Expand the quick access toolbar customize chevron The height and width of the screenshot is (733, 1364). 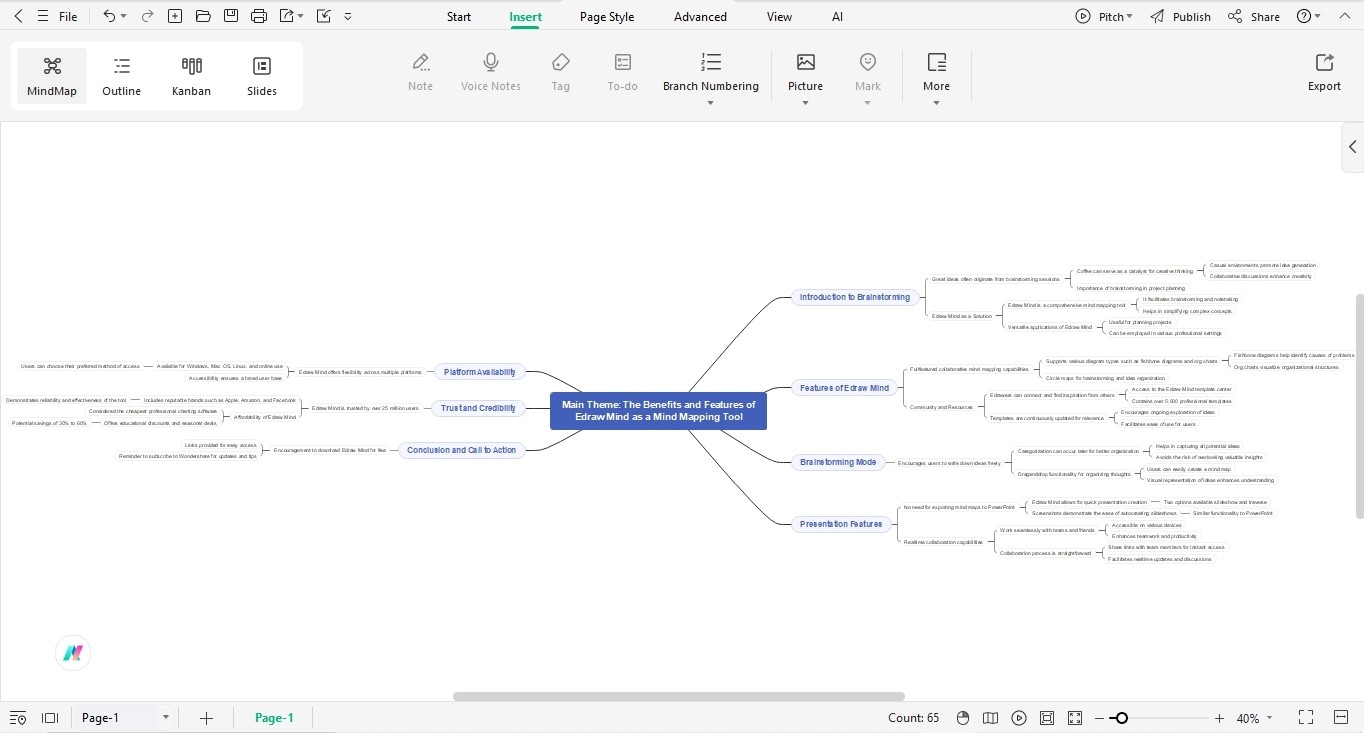click(x=348, y=16)
